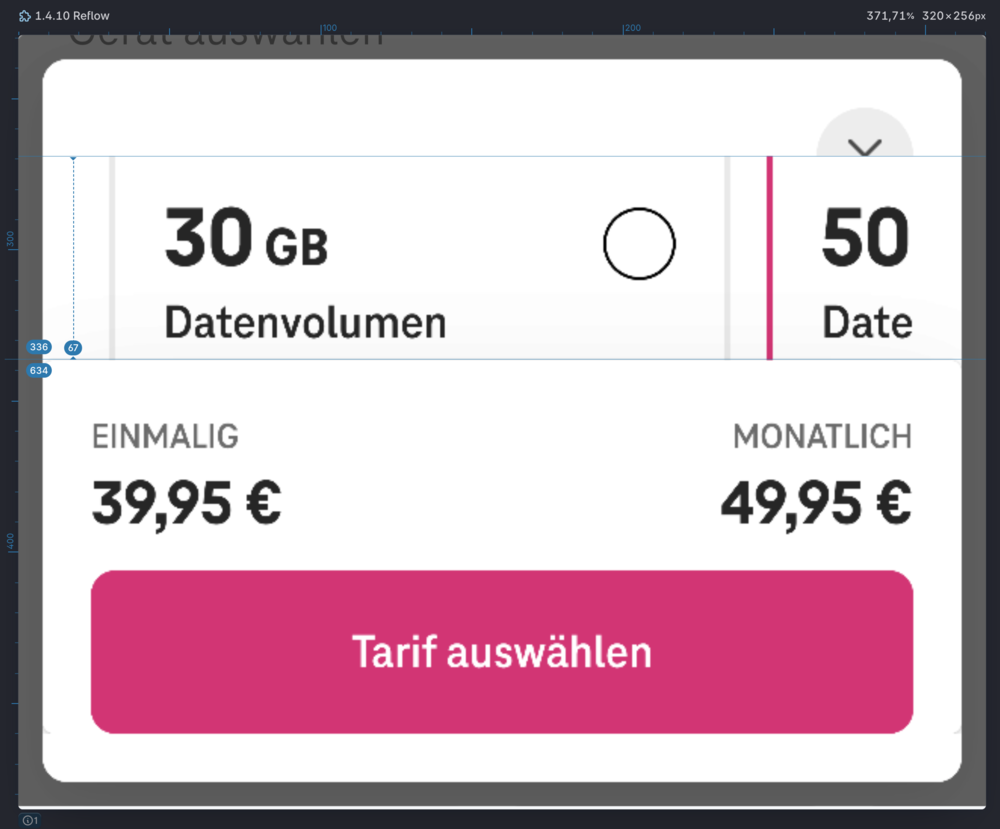Screen dimensions: 1000x829
Task: Click the circular radio icon on the 30 GB card
Action: pyautogui.click(x=638, y=242)
